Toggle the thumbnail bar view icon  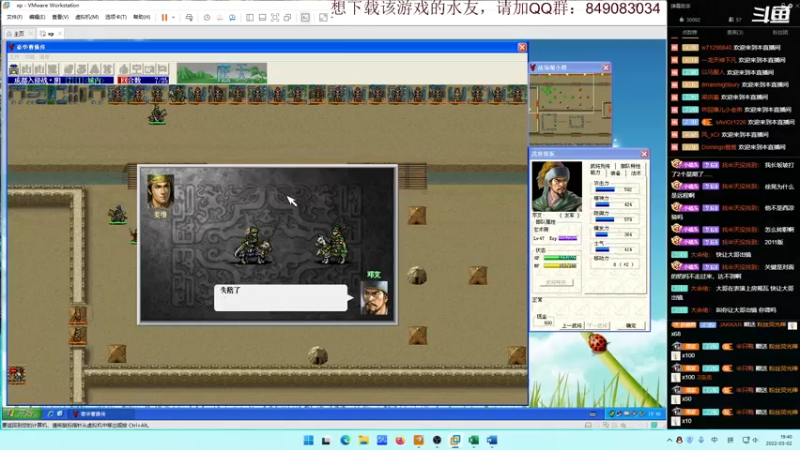pos(262,17)
